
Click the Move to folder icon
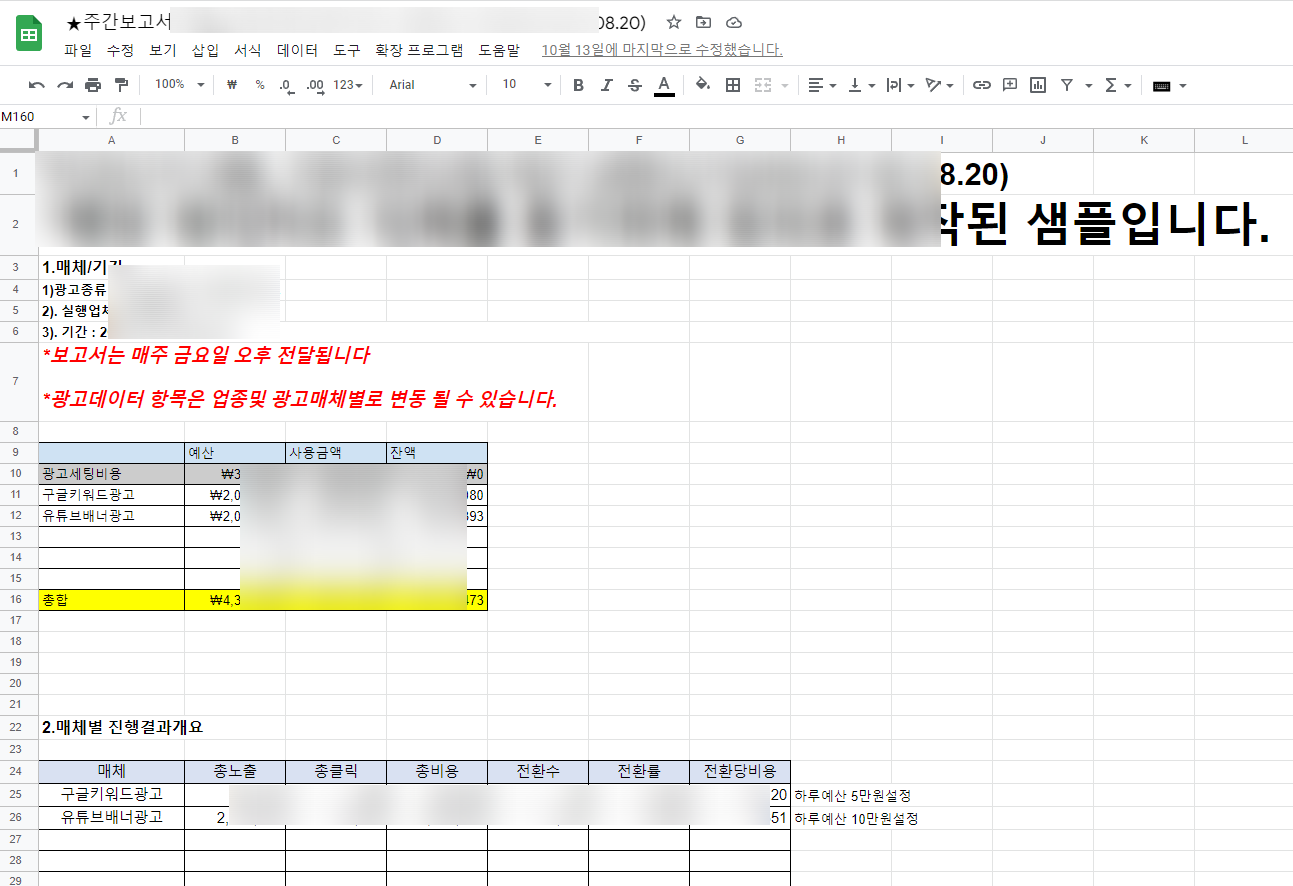[x=704, y=22]
